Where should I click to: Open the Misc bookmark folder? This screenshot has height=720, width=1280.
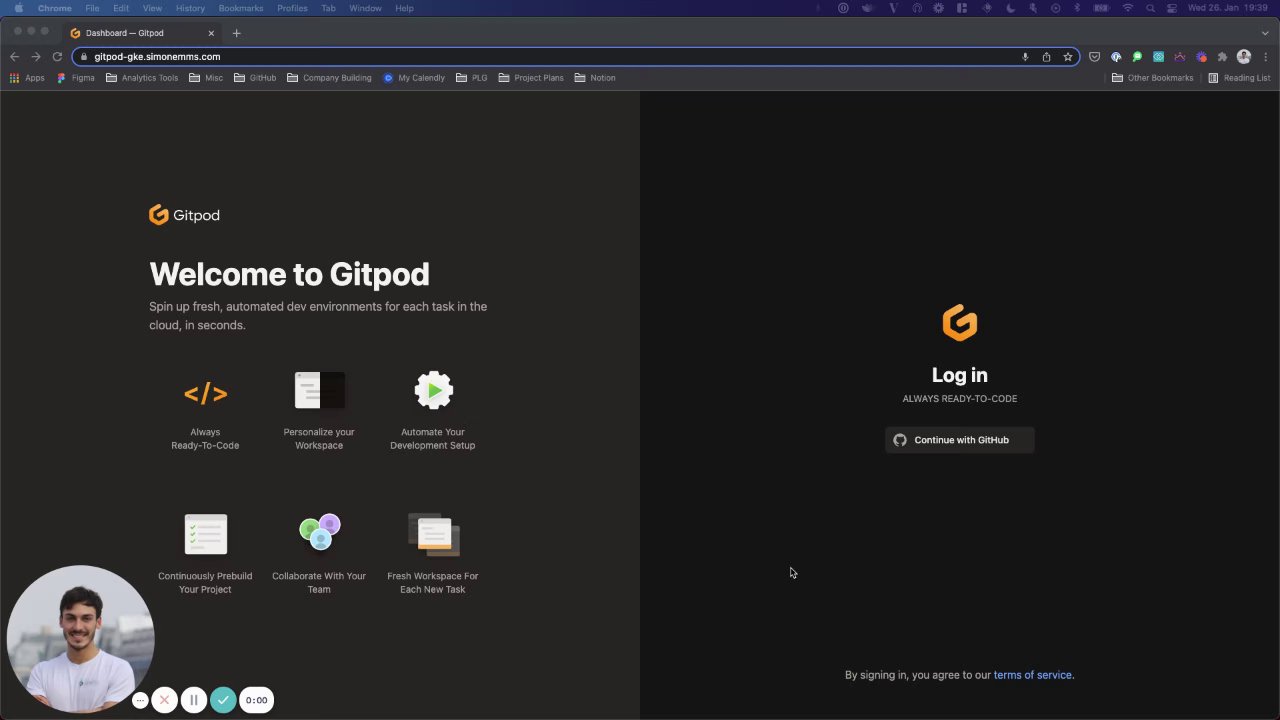pyautogui.click(x=206, y=78)
